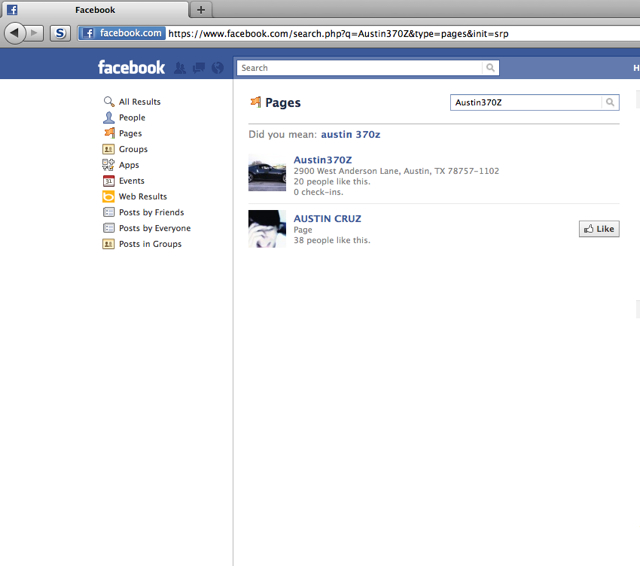
Task: Click the Facebook logo in blue header
Action: pyautogui.click(x=131, y=67)
